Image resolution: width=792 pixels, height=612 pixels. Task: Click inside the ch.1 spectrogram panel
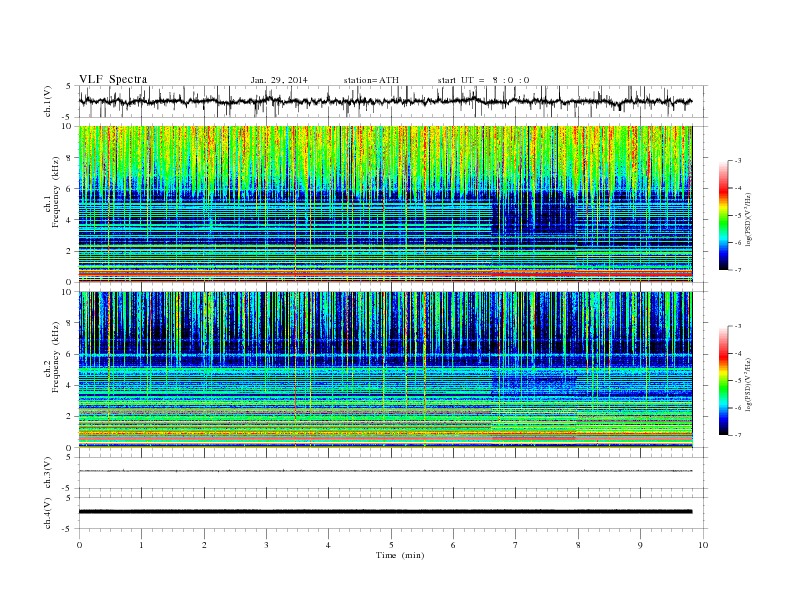[x=385, y=204]
